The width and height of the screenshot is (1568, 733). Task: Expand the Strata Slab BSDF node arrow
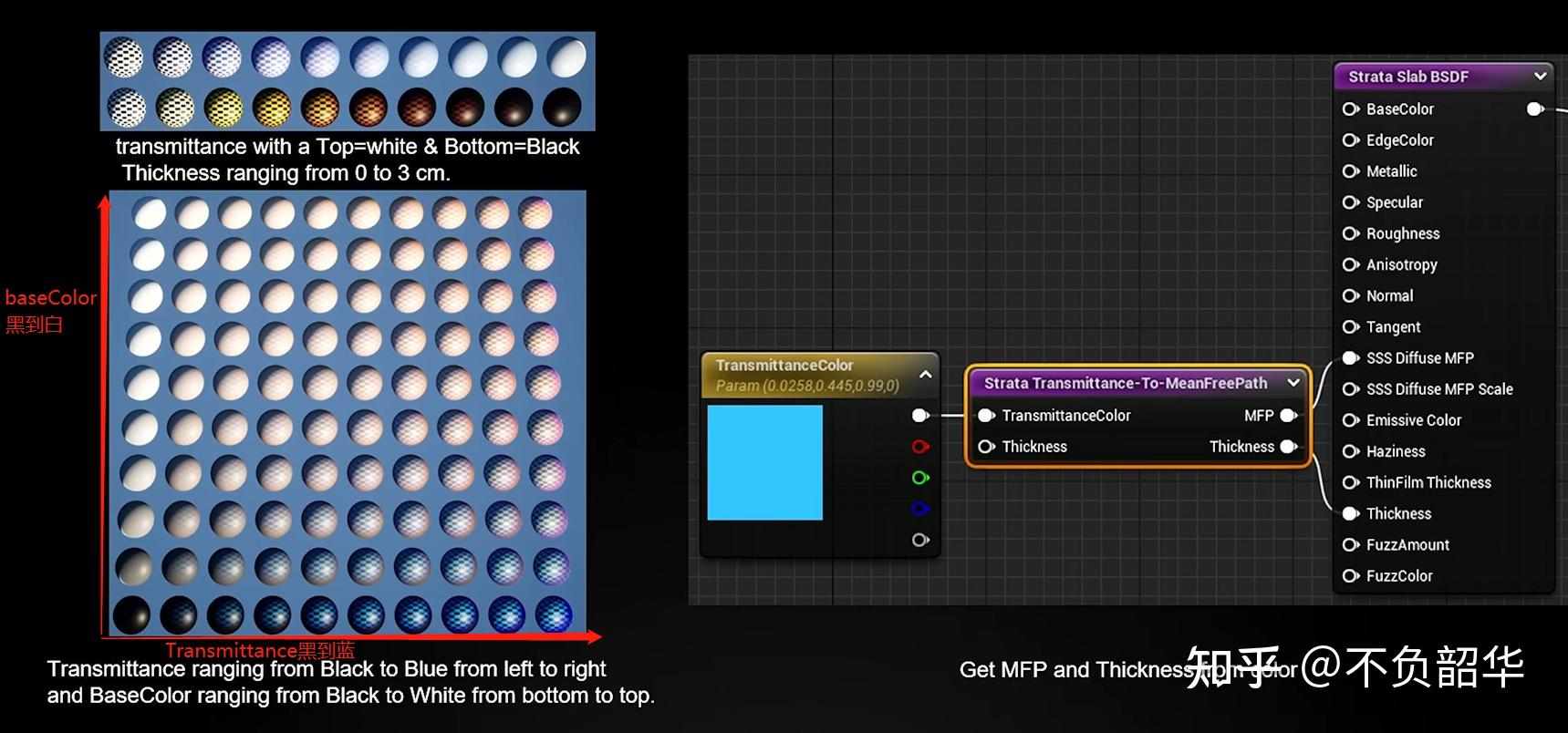click(1541, 77)
